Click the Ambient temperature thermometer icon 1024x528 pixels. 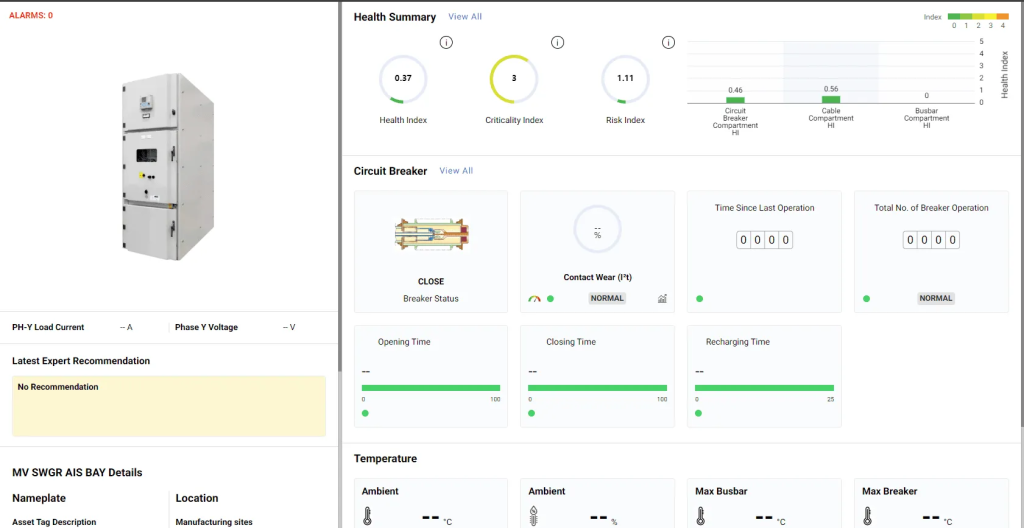367,517
